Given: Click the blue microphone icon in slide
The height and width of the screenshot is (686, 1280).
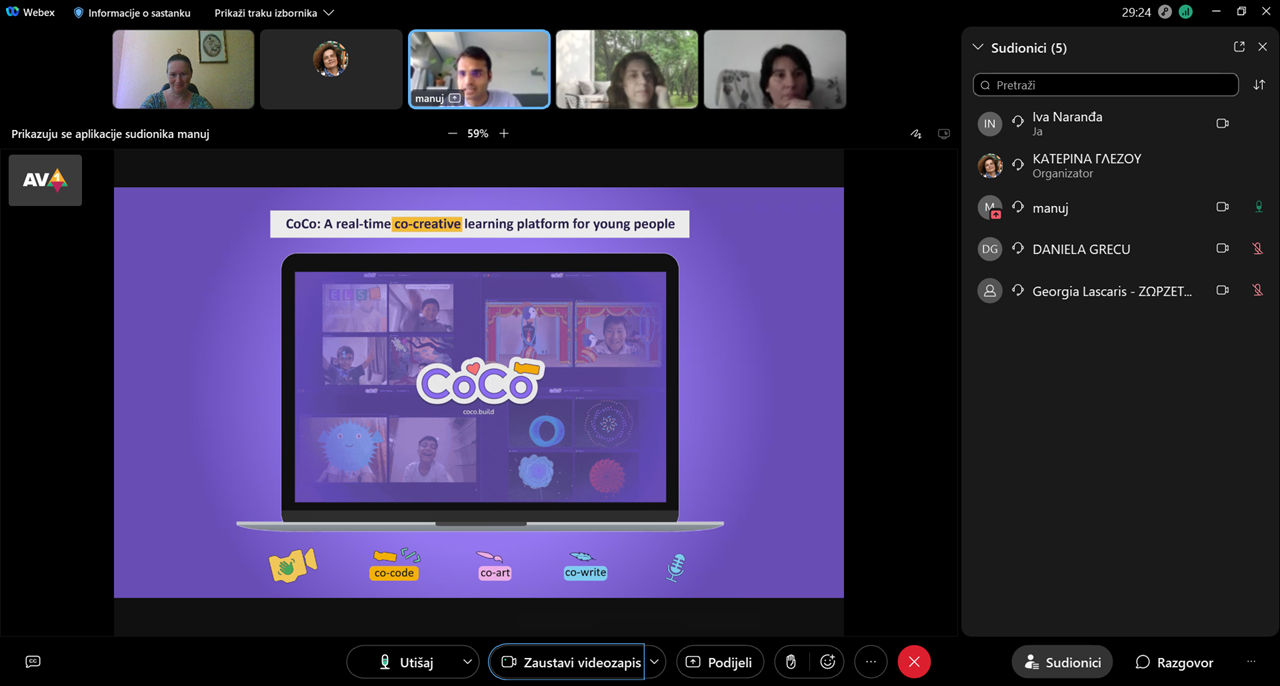Looking at the screenshot, I should click(676, 567).
